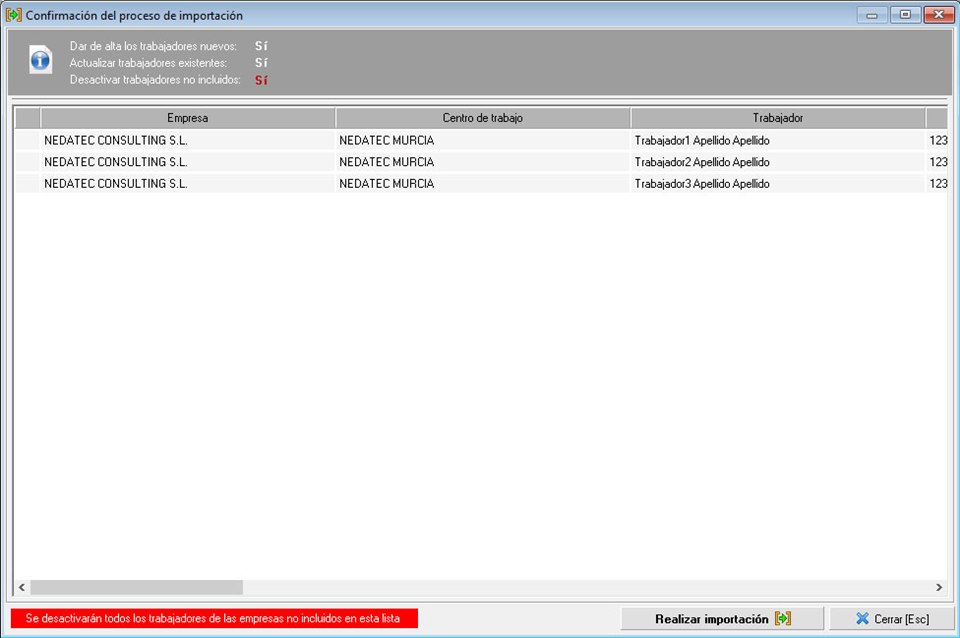Select the Trabajador2 Apellido Apellido cell
This screenshot has width=960, height=638.
[702, 162]
